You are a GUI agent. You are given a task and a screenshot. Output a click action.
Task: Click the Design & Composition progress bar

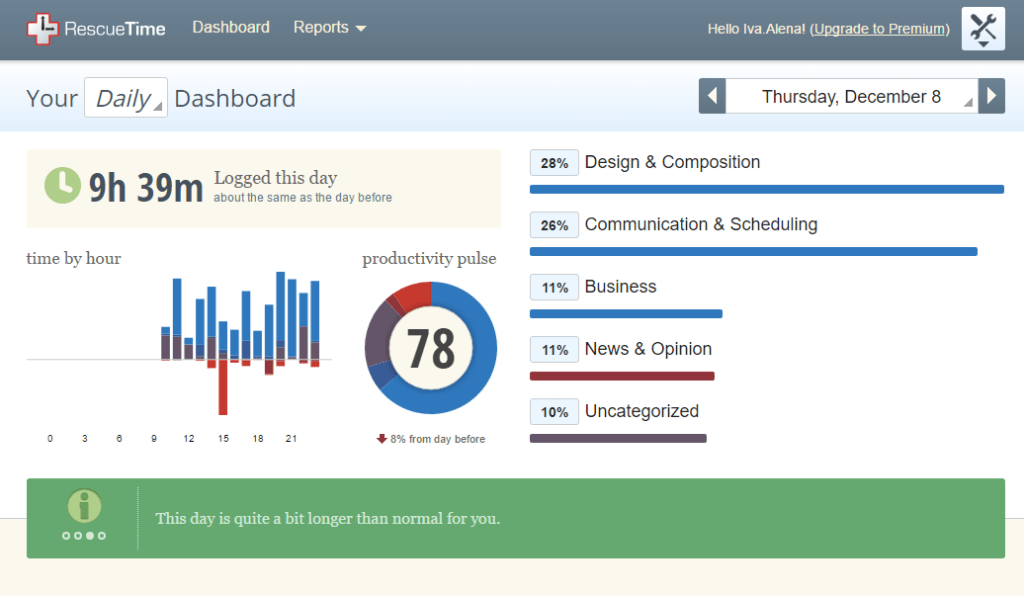coord(766,189)
